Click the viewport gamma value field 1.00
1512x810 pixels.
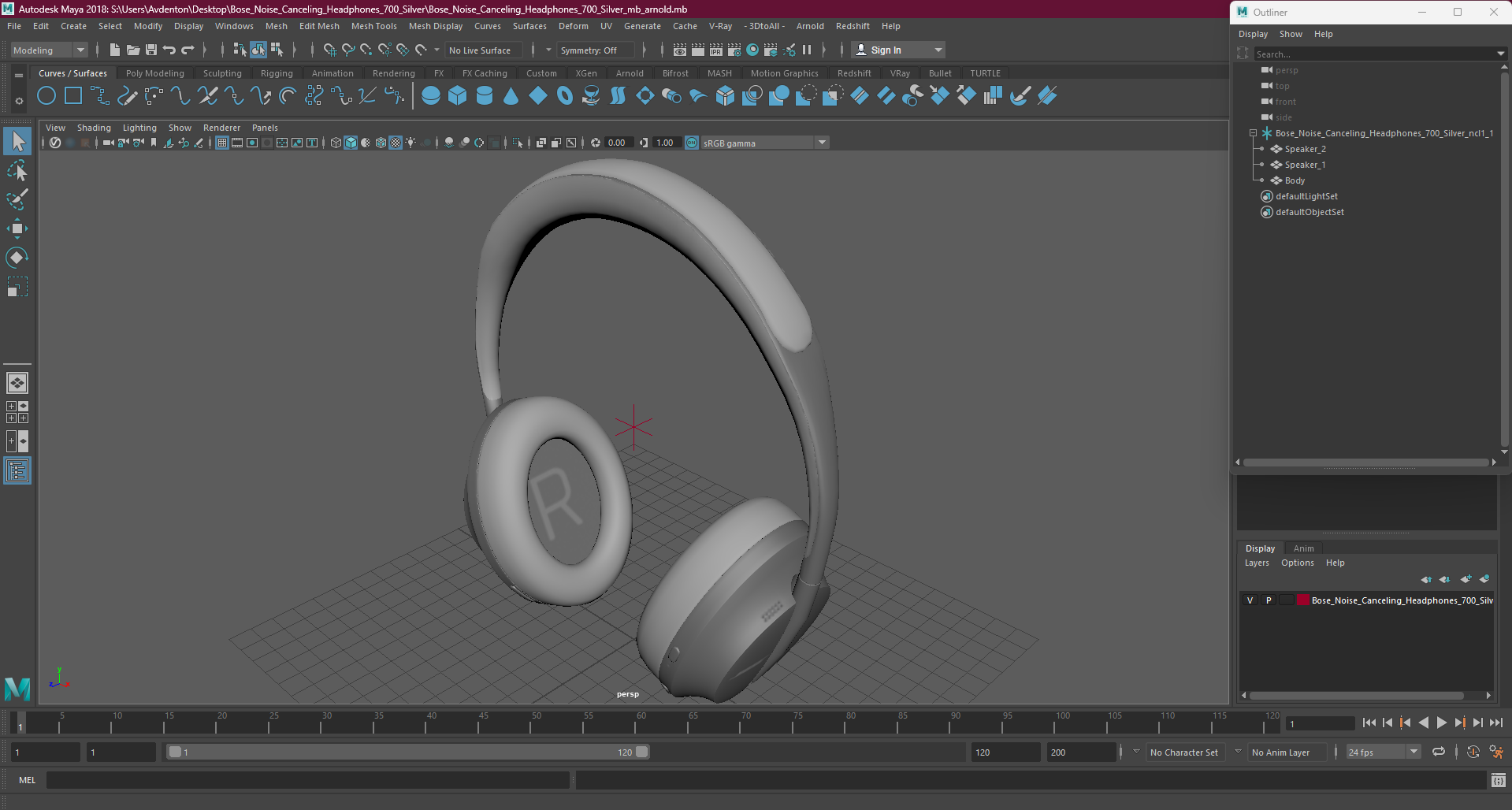[x=667, y=143]
